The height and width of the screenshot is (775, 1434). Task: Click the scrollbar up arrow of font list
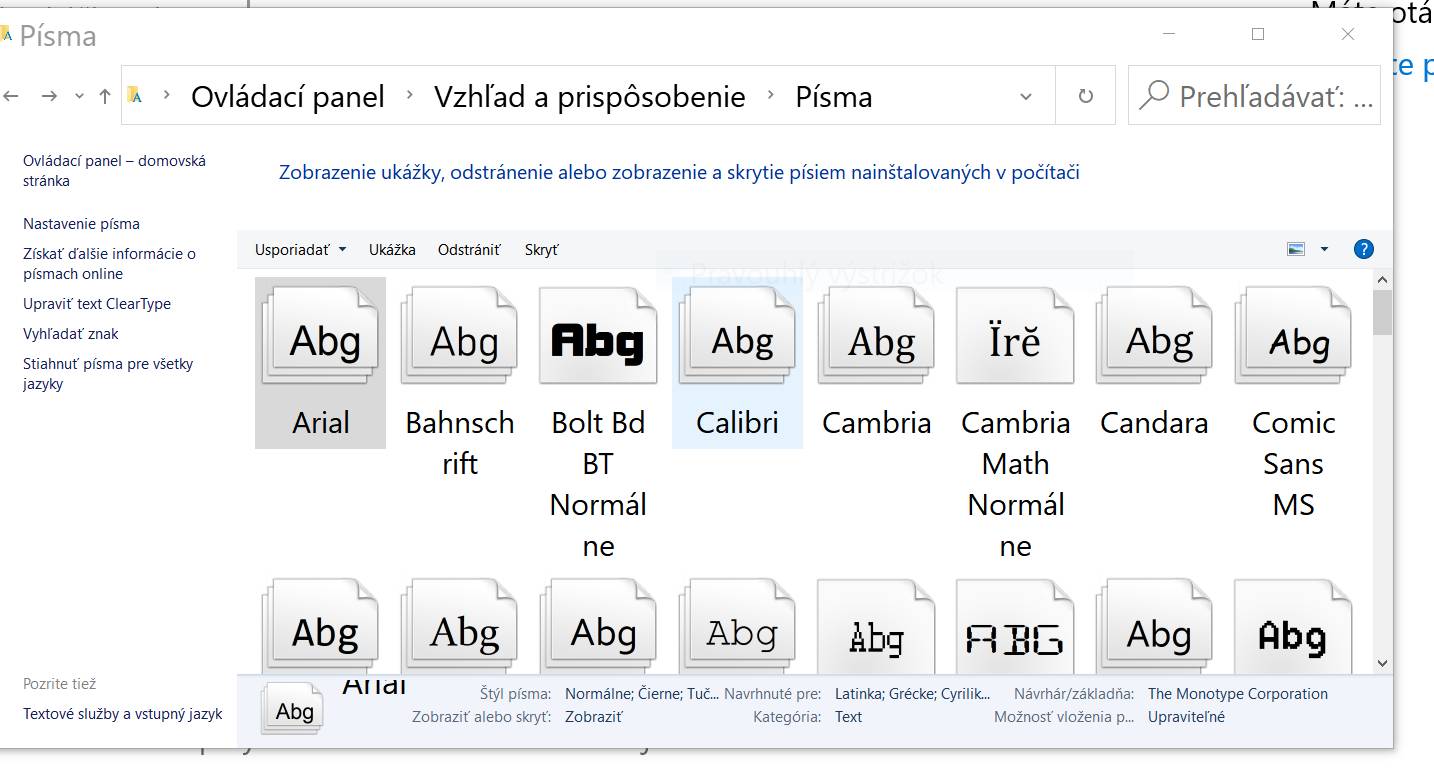[1383, 281]
